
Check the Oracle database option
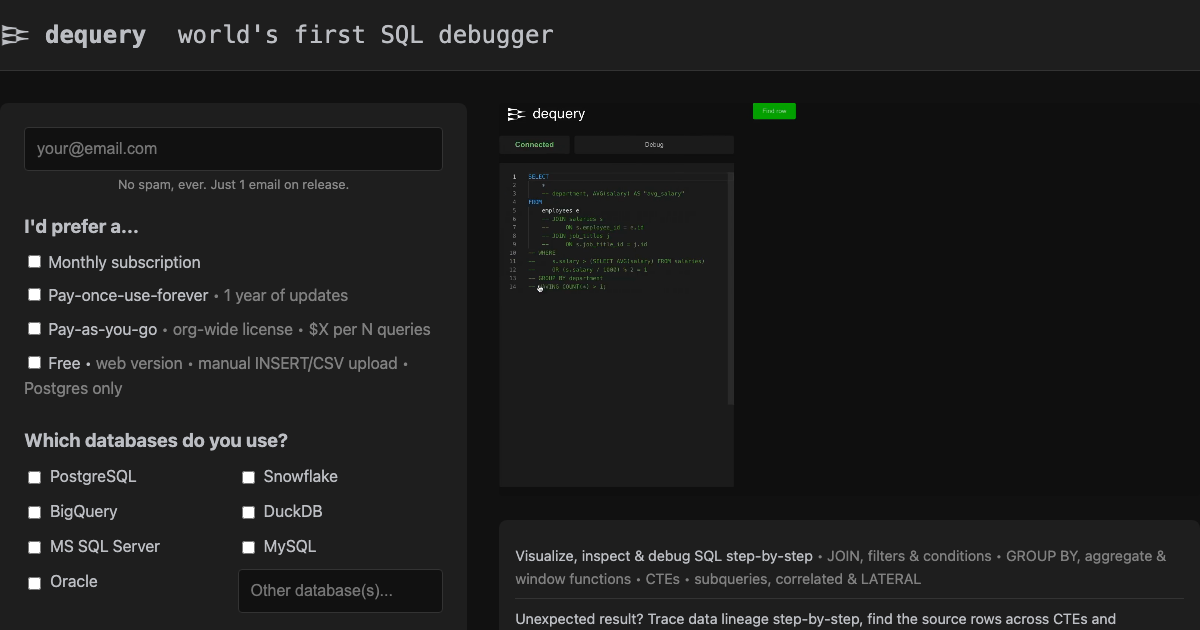coord(34,582)
